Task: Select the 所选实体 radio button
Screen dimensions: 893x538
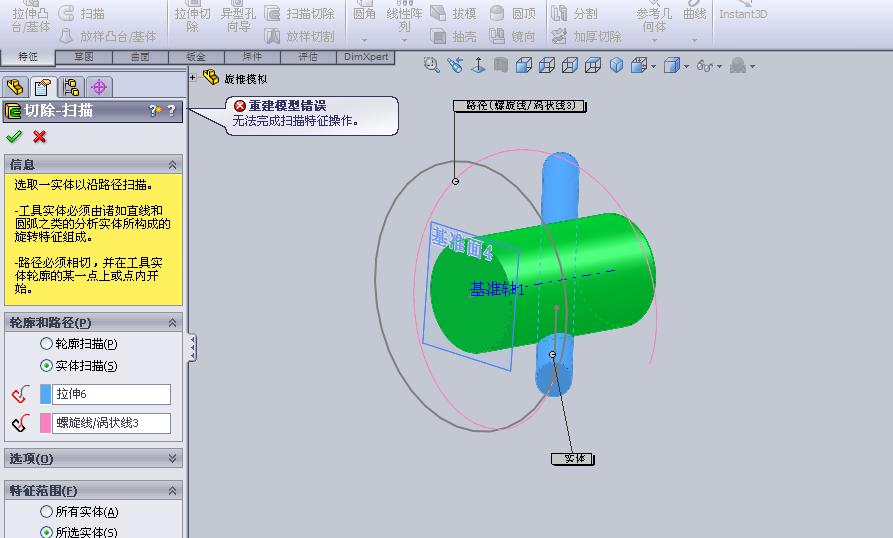Action: [x=46, y=532]
